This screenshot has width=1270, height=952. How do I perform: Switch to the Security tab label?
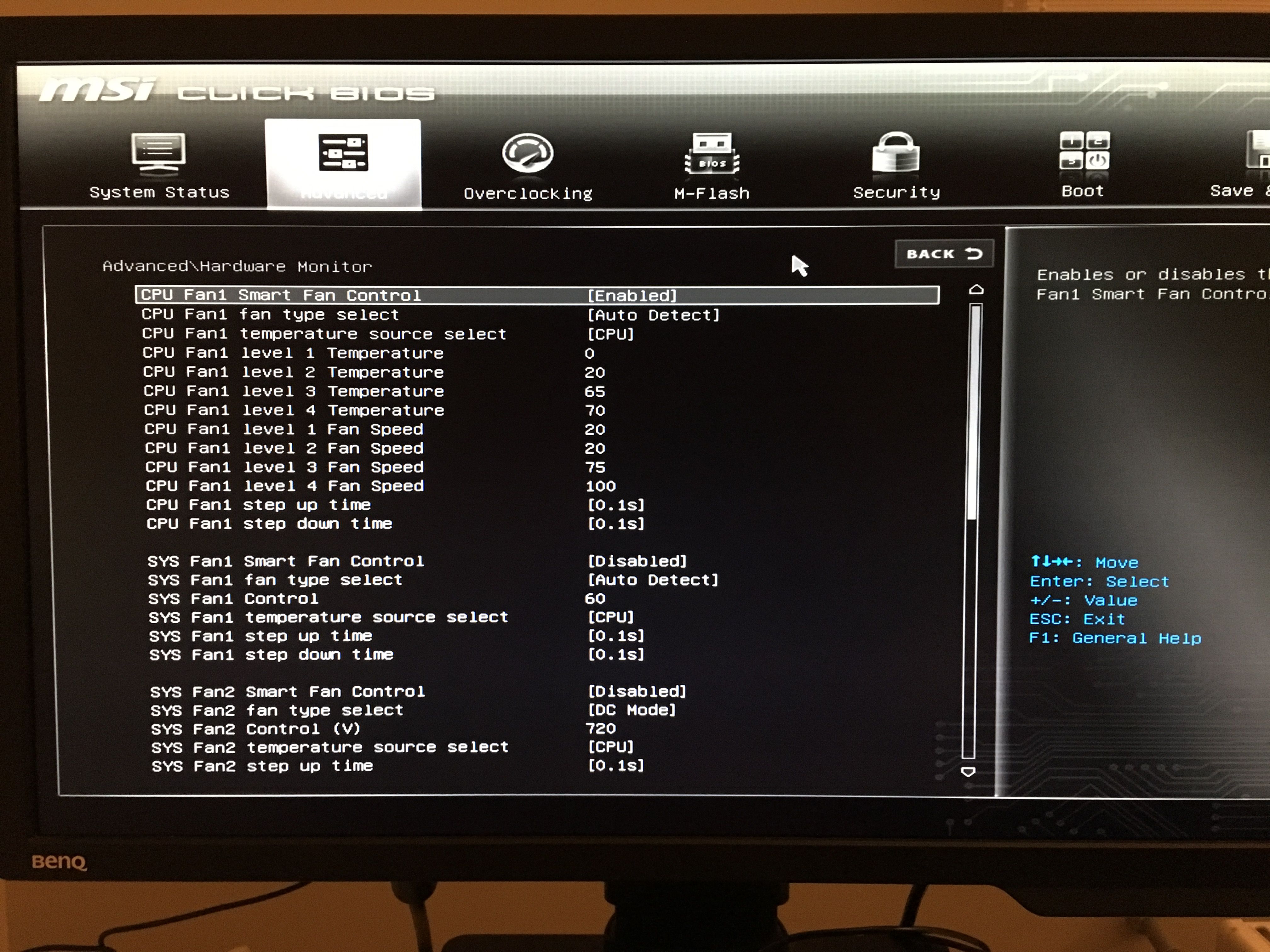point(896,193)
